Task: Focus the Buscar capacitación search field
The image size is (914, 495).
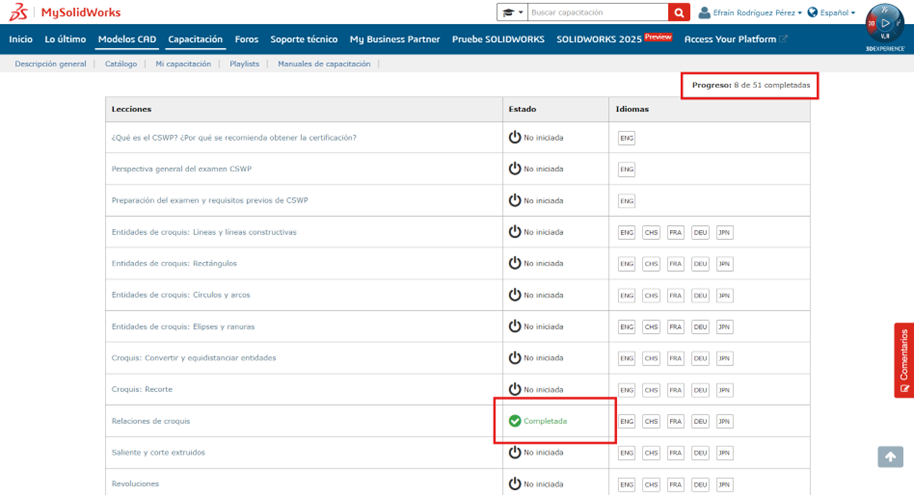Action: click(597, 12)
